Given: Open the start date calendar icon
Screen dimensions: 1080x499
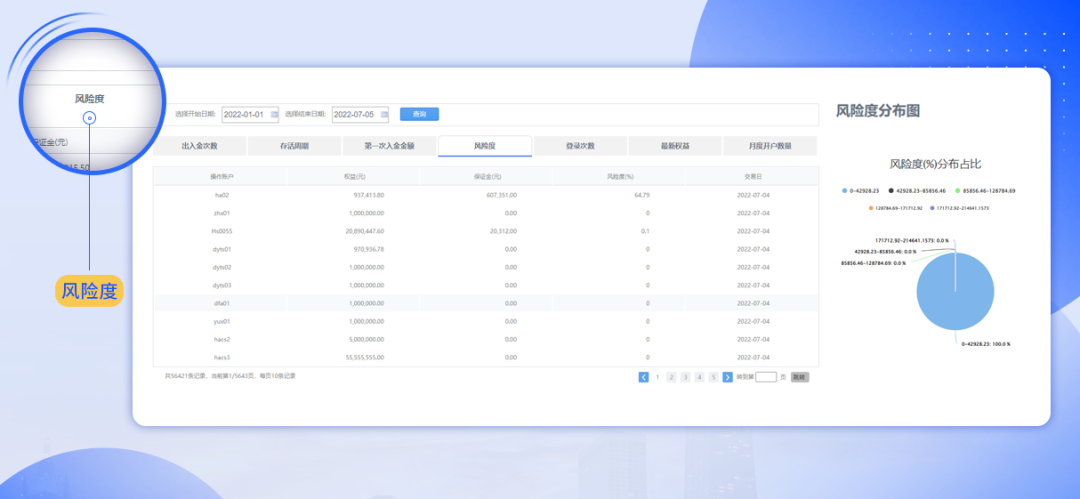Looking at the screenshot, I should [272, 115].
